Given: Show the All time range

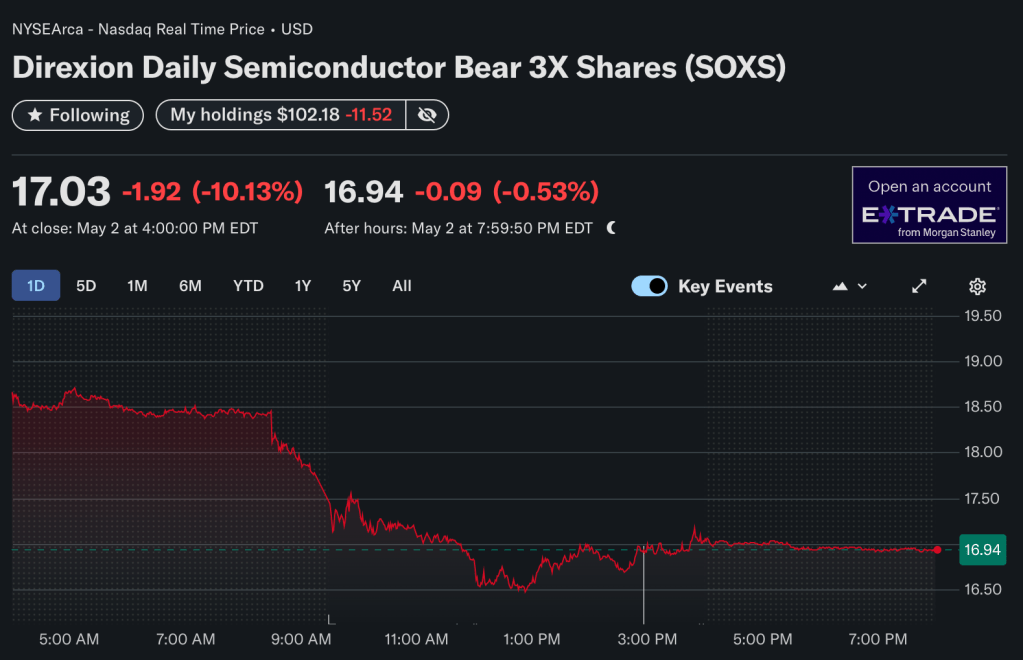Looking at the screenshot, I should click(x=402, y=286).
